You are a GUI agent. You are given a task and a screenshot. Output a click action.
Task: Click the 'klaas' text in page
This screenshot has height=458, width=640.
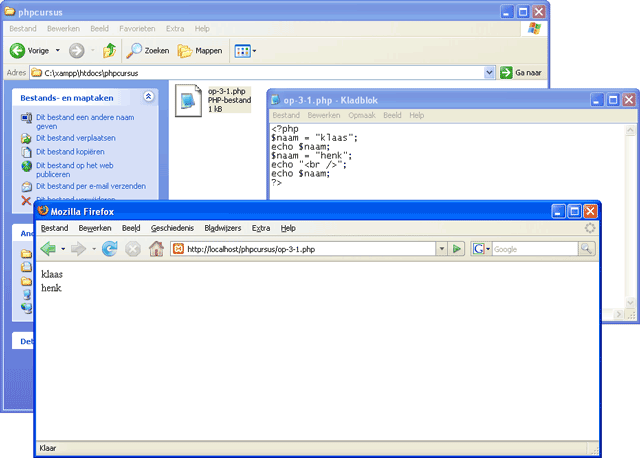point(52,274)
